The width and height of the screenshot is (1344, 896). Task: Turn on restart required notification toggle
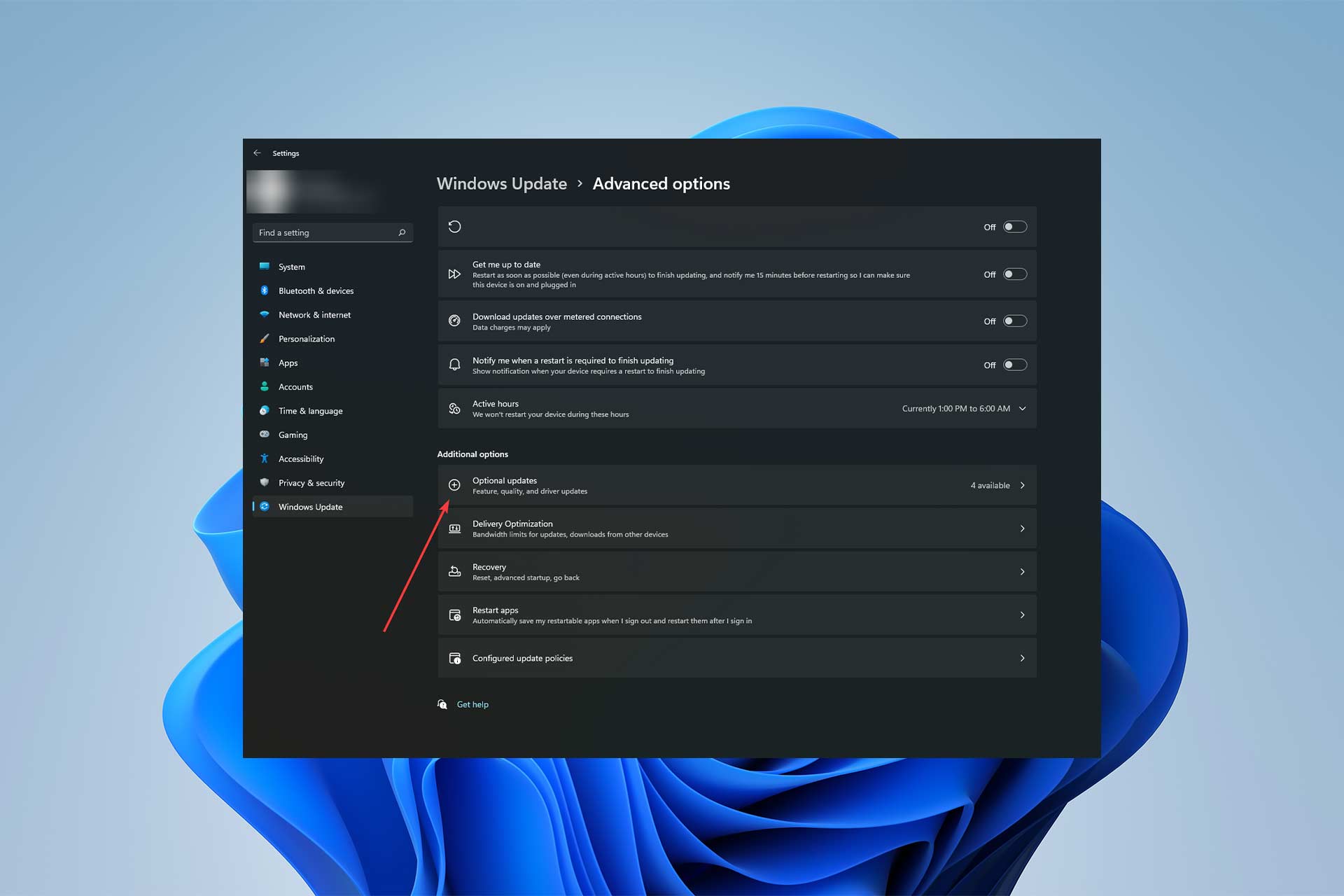pos(1014,365)
